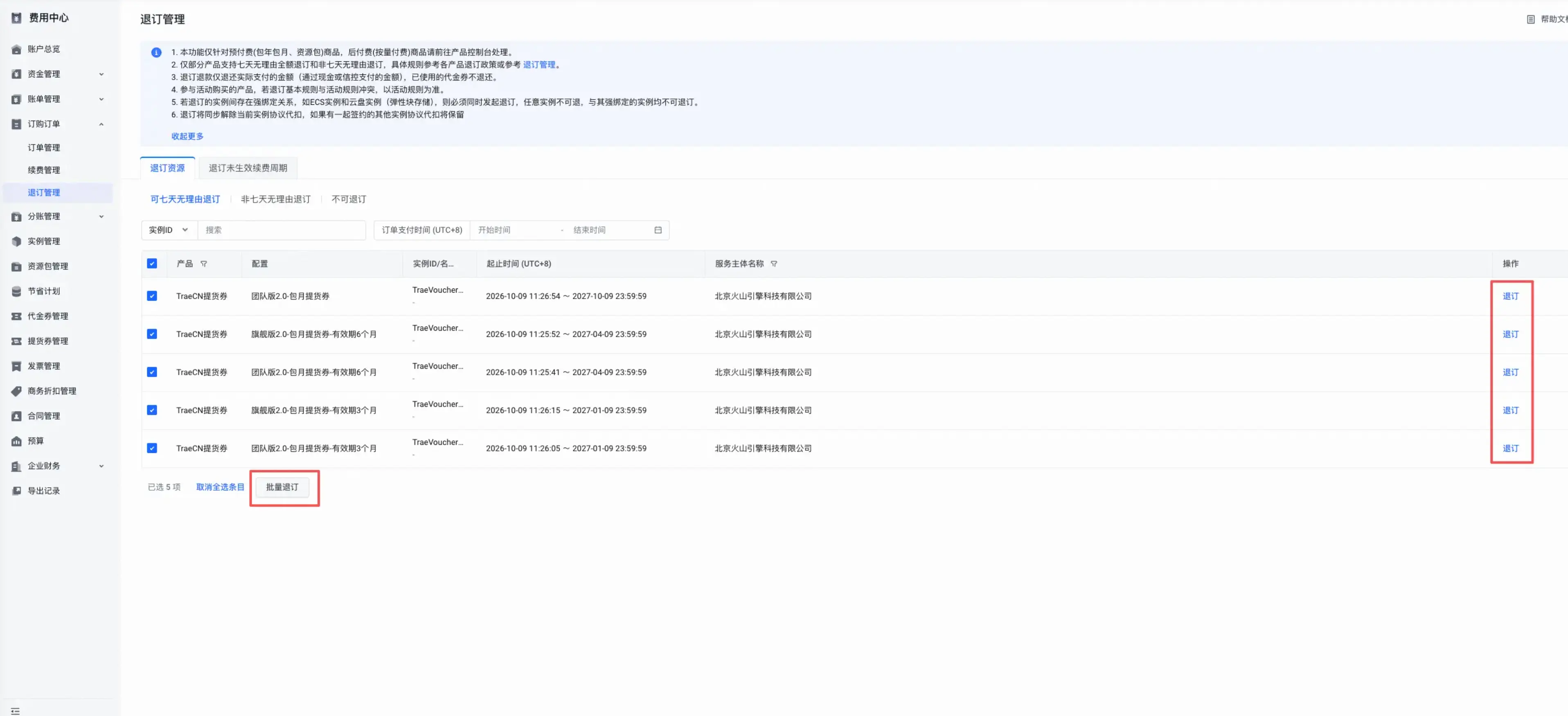
Task: Open 订单管理 in the sidebar
Action: tap(44, 148)
